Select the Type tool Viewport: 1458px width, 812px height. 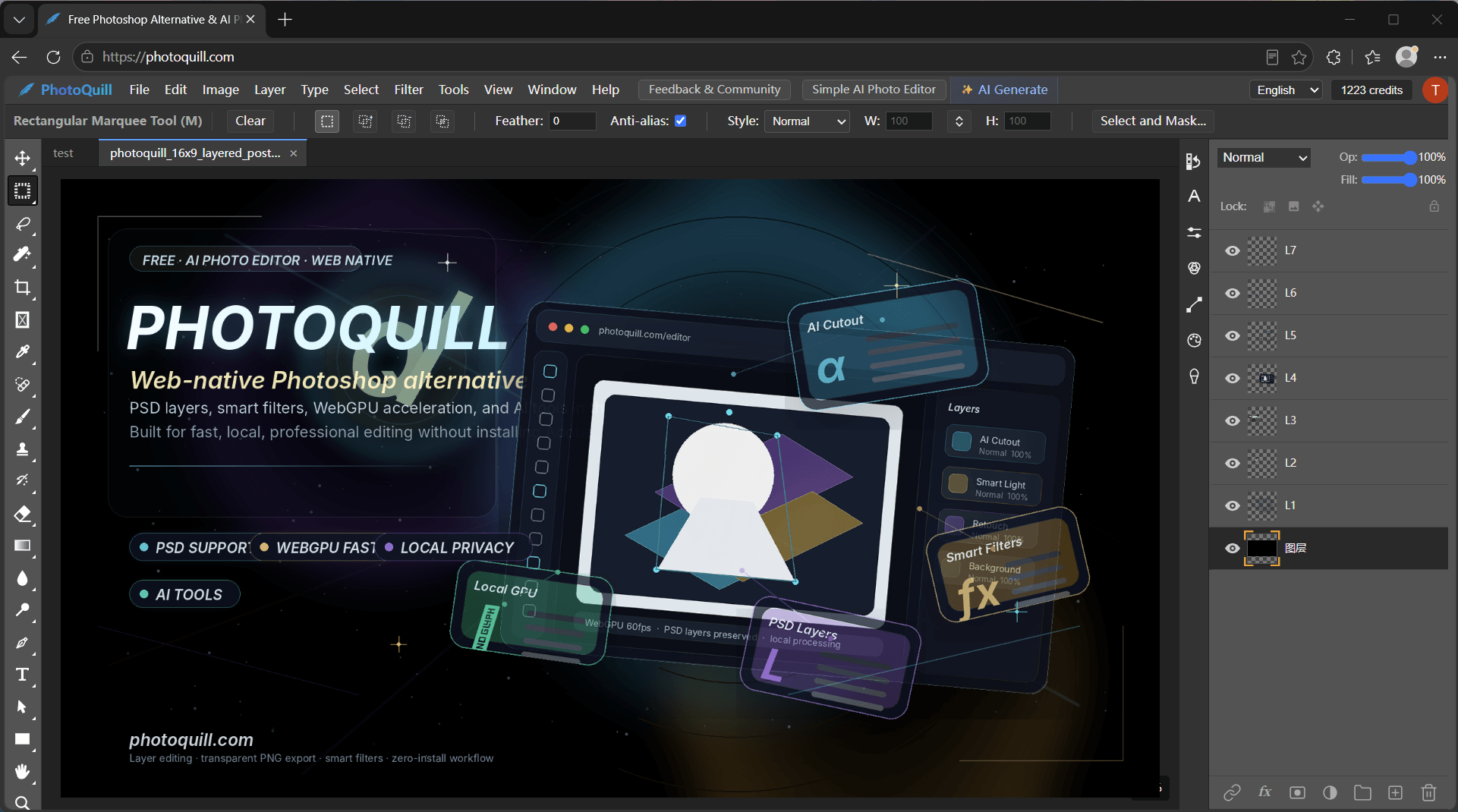[x=23, y=675]
